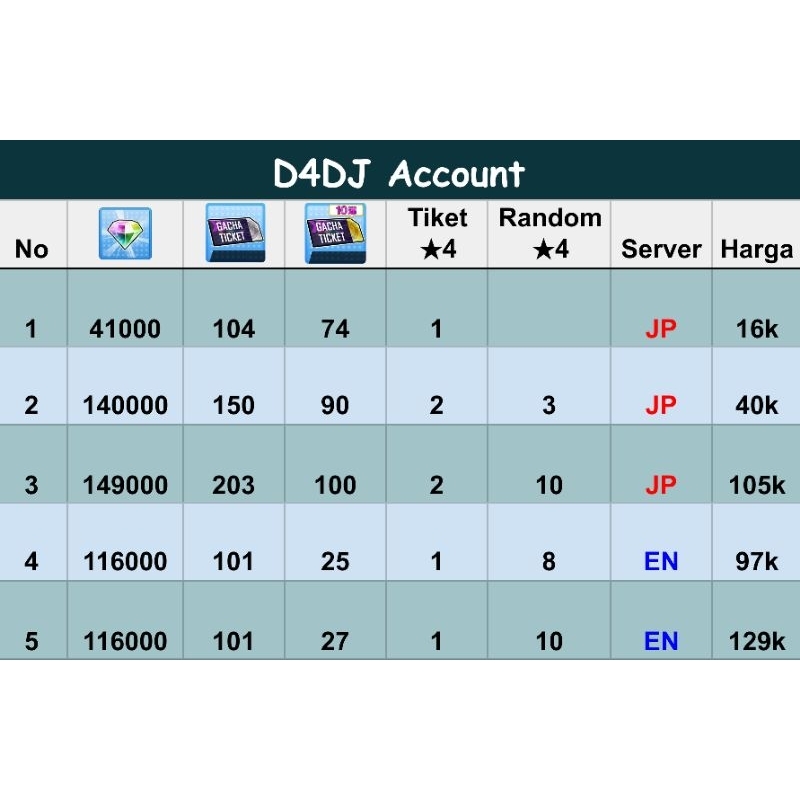Click Tiket ★4 value 1 in row 4
This screenshot has height=800, width=800.
[x=436, y=561]
